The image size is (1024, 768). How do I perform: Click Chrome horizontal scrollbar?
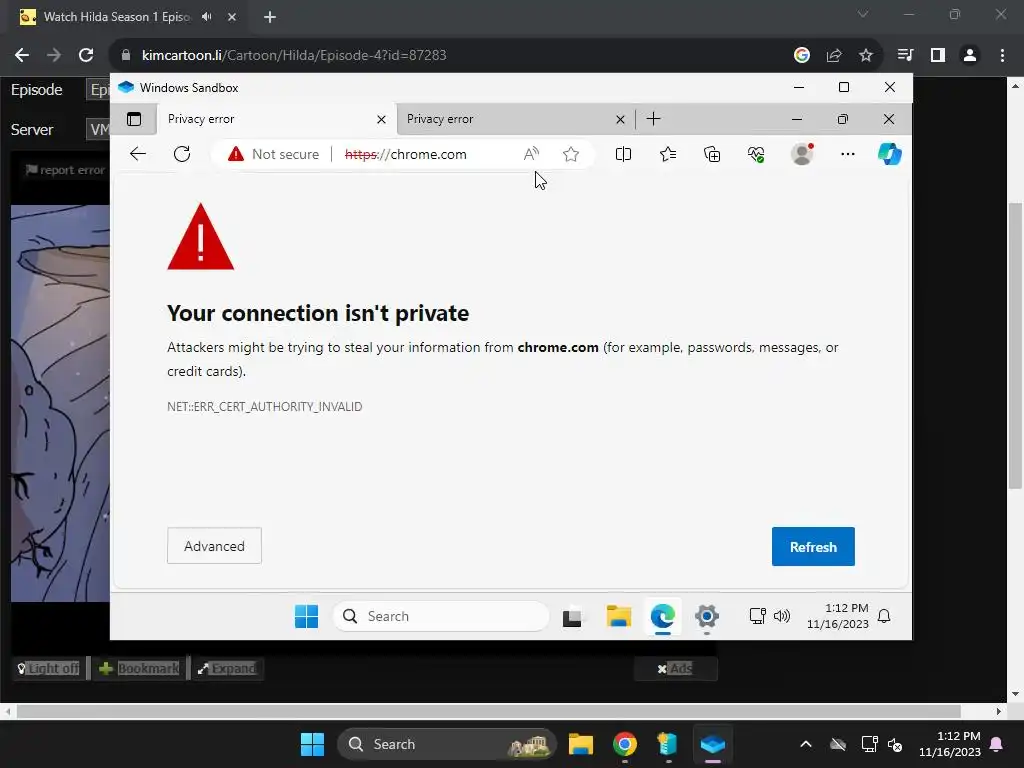pos(488,711)
